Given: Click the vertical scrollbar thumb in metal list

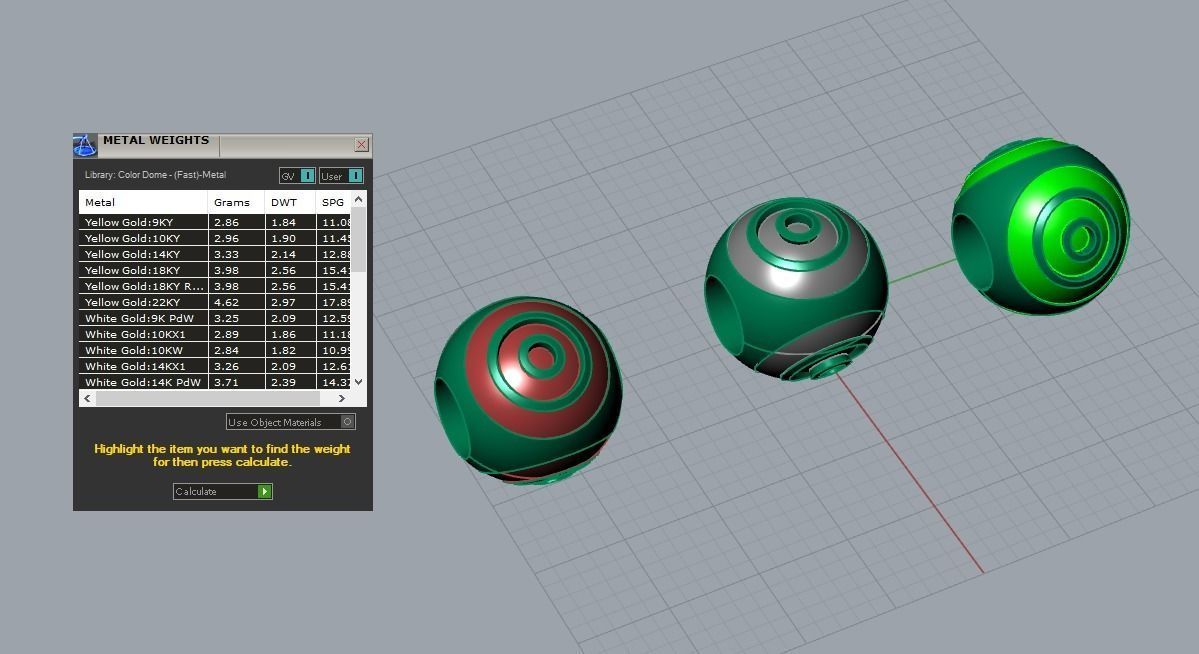Looking at the screenshot, I should (x=359, y=239).
